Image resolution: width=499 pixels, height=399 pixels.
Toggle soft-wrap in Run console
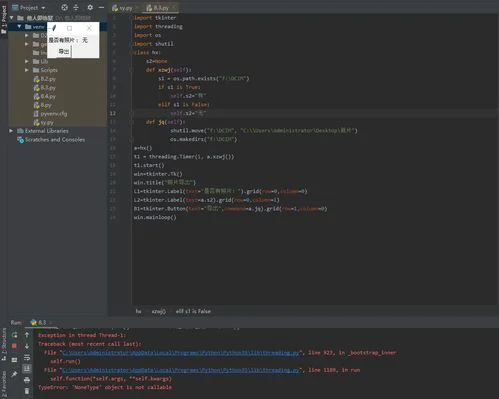point(27,358)
